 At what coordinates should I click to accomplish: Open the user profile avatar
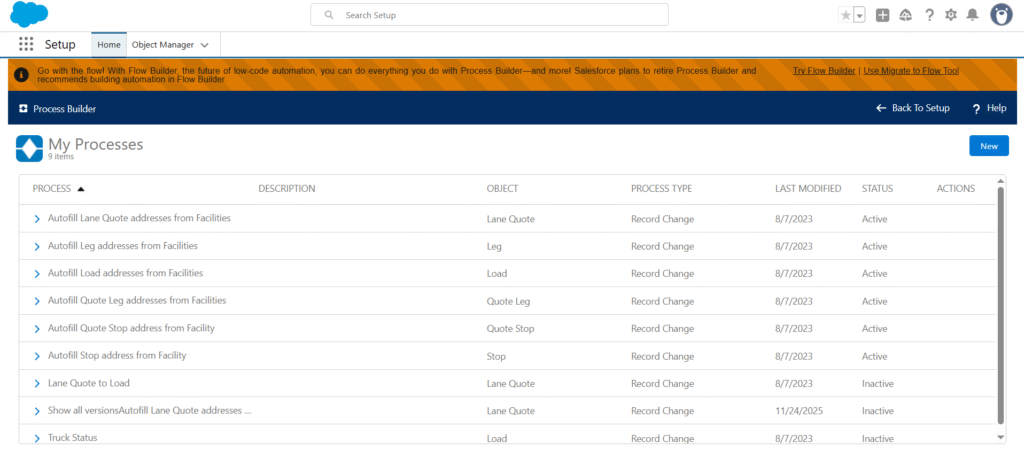1001,15
